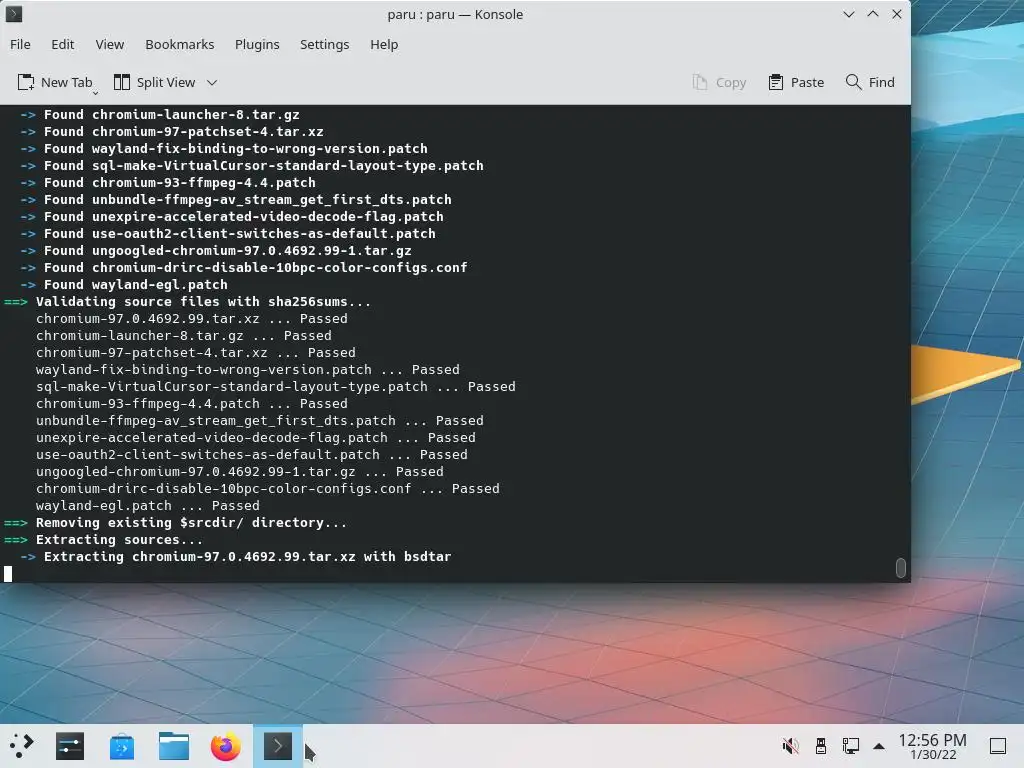The image size is (1024, 768).
Task: Expand the New Tab dropdown arrow
Action: [95, 93]
